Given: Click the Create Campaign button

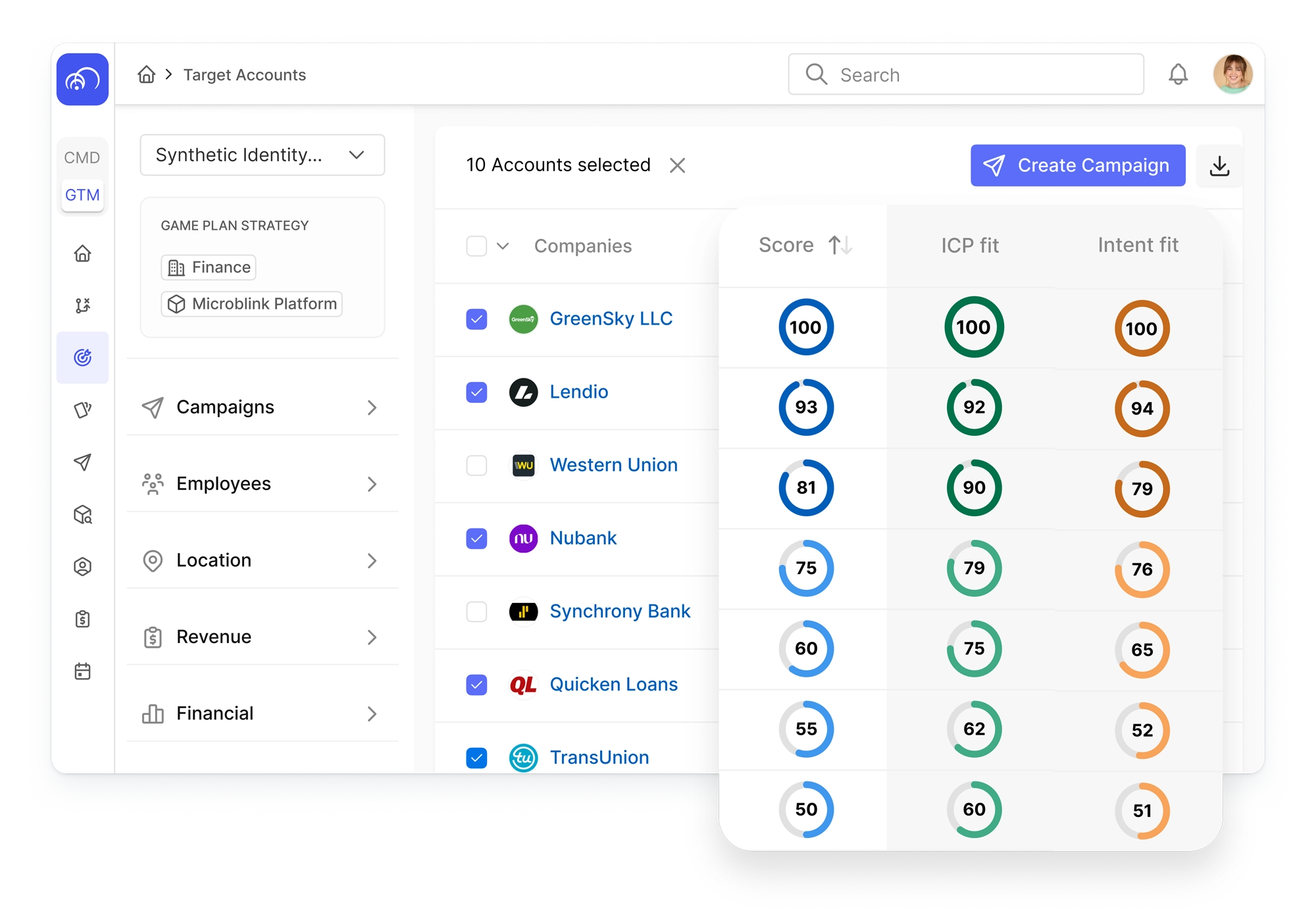Looking at the screenshot, I should click(1077, 166).
